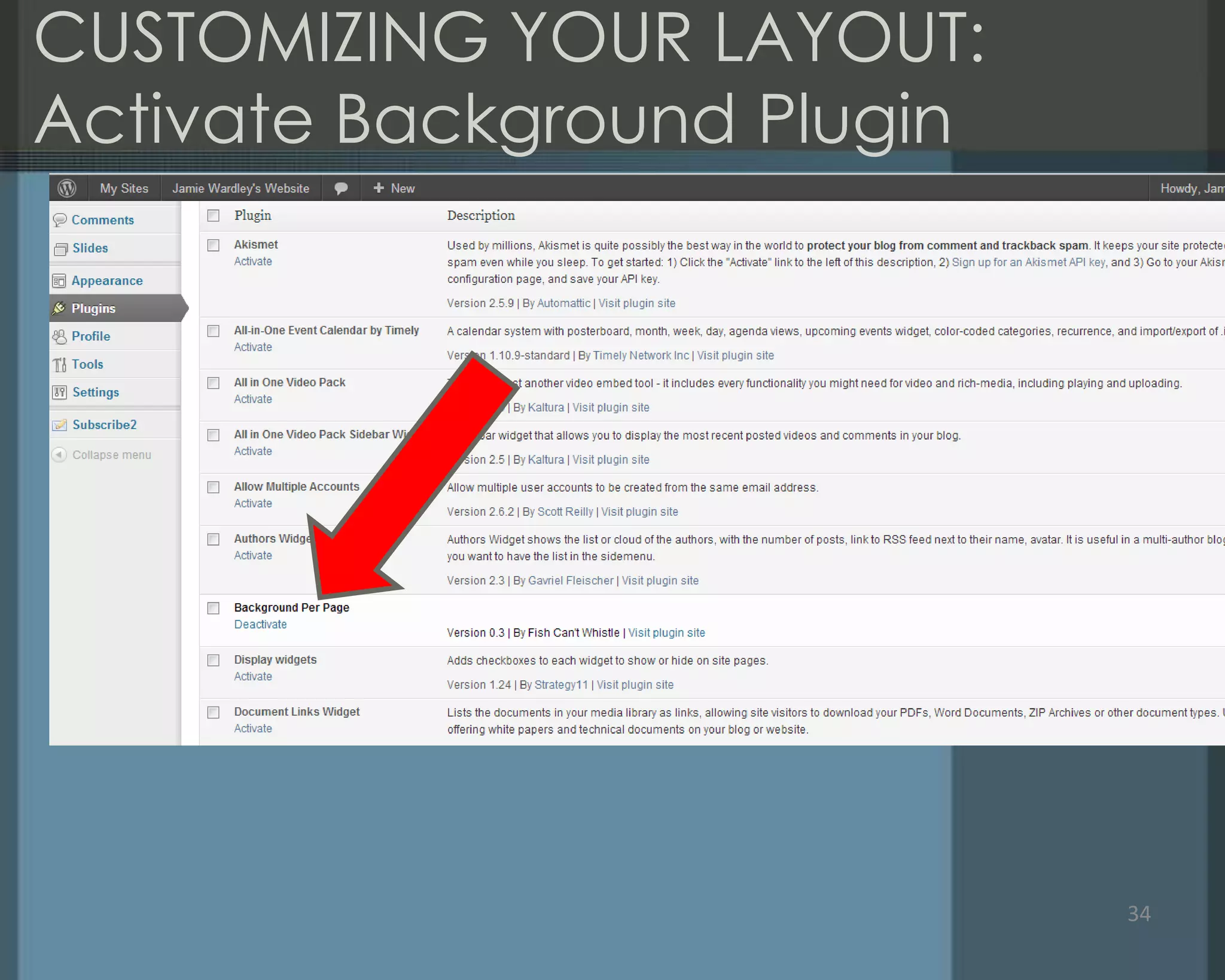This screenshot has height=980, width=1225.
Task: Select Plugins in sidebar
Action: [93, 308]
